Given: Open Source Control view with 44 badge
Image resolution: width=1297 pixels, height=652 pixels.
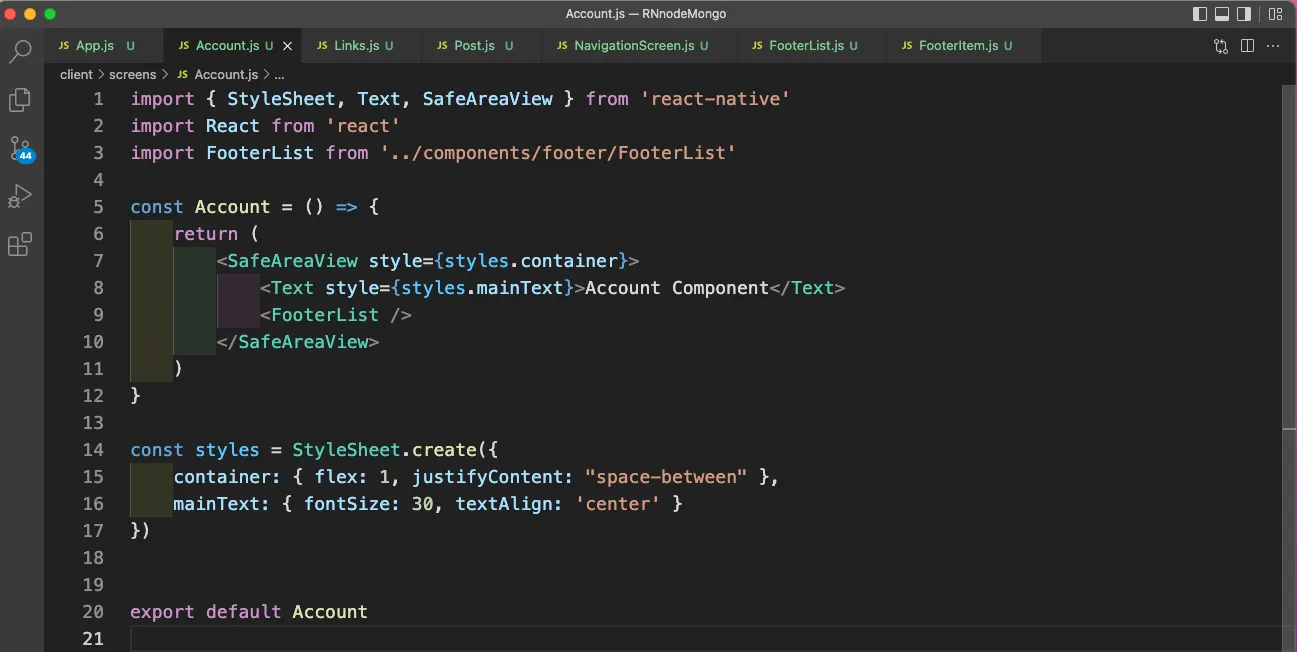Looking at the screenshot, I should [x=21, y=149].
